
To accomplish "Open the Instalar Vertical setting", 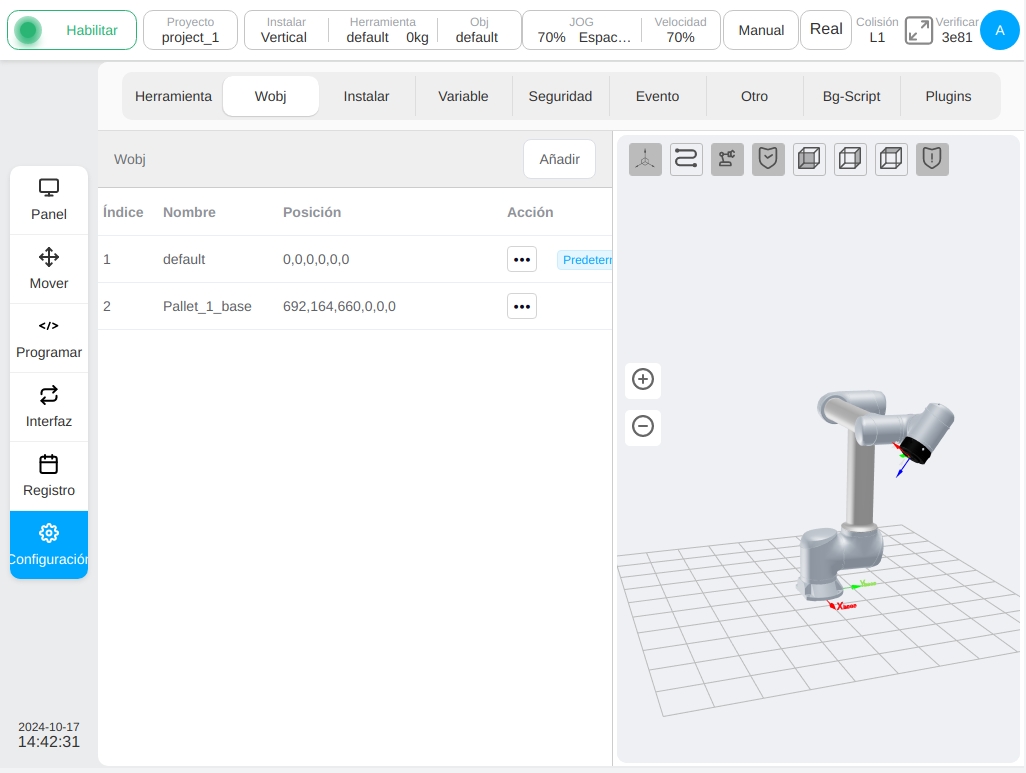I will pyautogui.click(x=284, y=30).
